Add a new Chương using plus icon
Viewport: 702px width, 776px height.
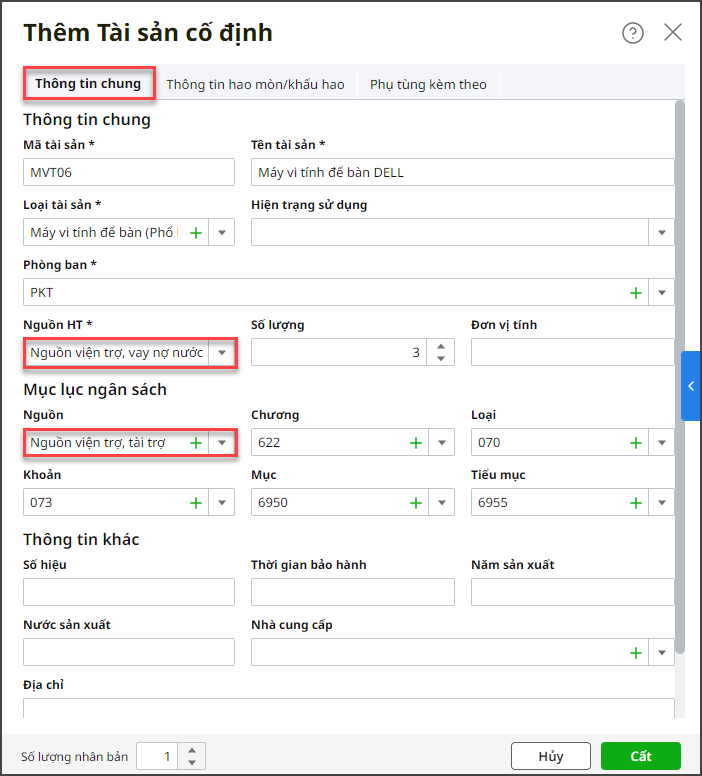[416, 442]
